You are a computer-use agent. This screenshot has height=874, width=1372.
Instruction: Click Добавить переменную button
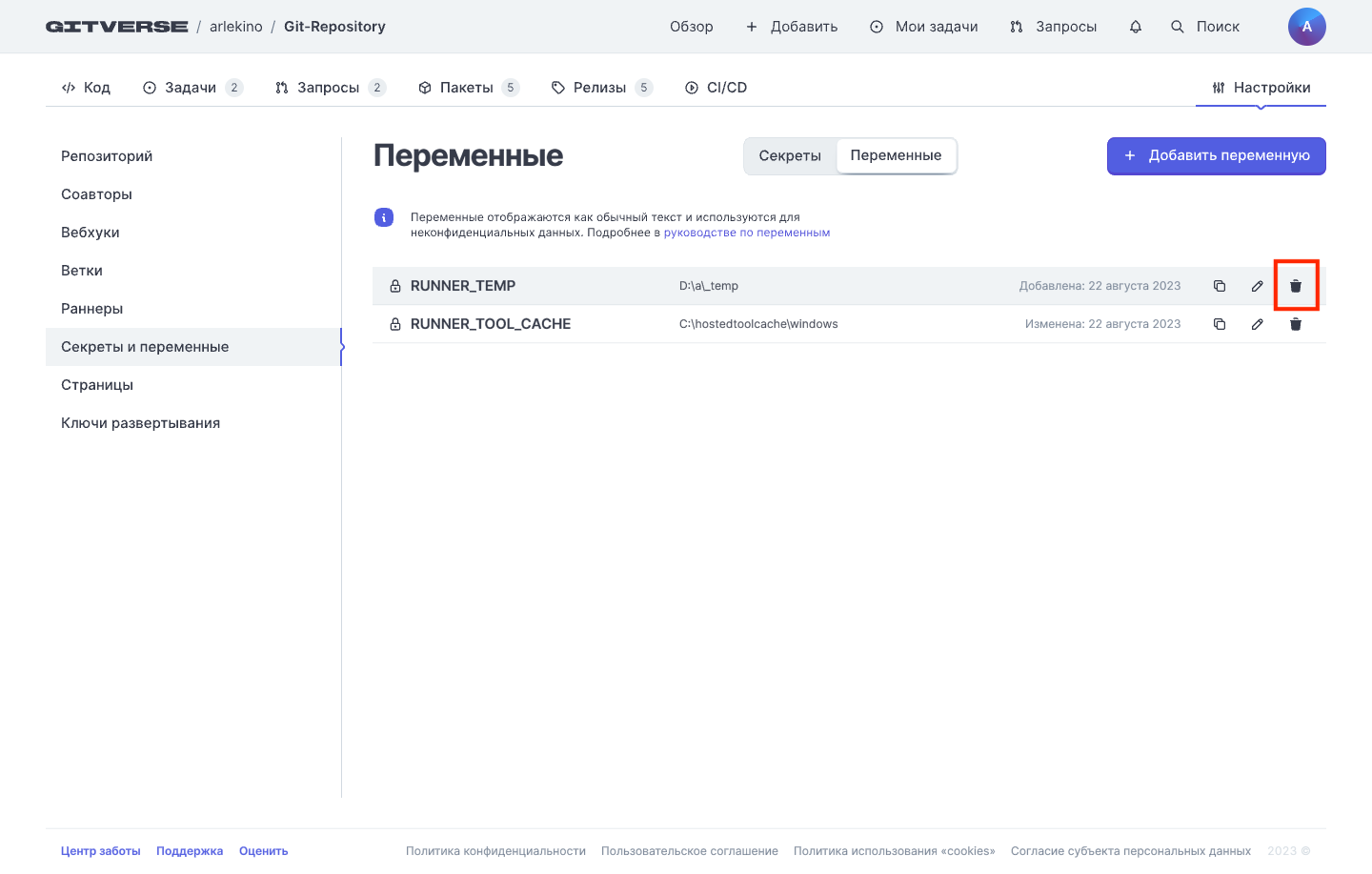1216,155
